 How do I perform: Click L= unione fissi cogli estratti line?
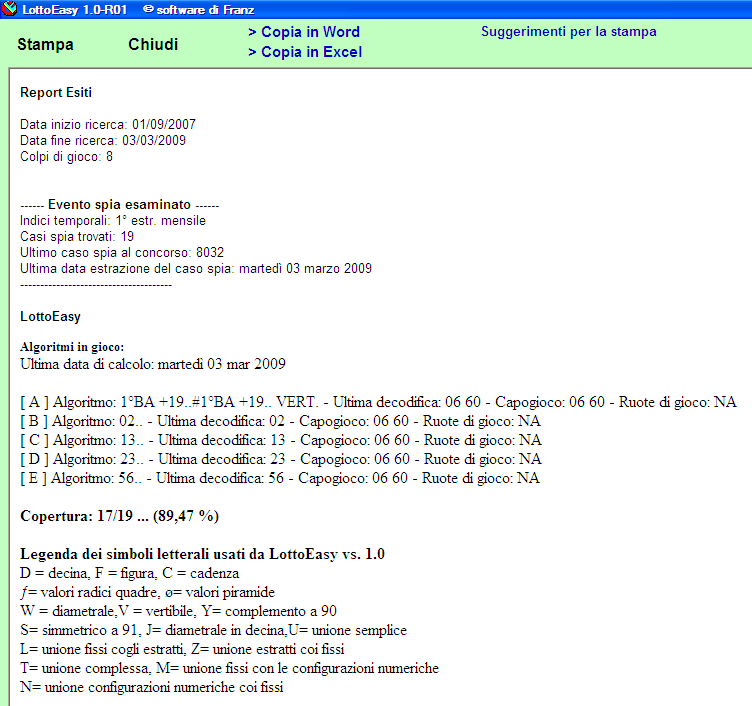pos(182,649)
